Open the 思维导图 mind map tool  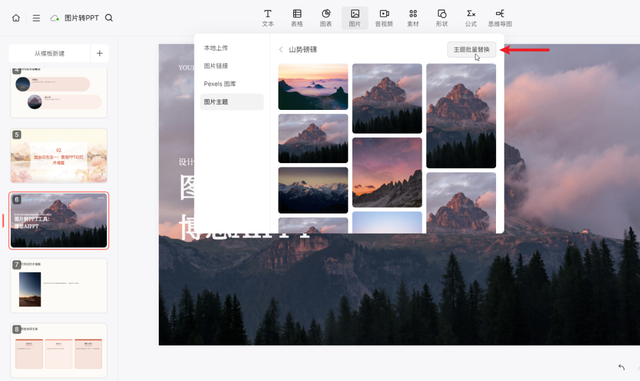click(500, 18)
